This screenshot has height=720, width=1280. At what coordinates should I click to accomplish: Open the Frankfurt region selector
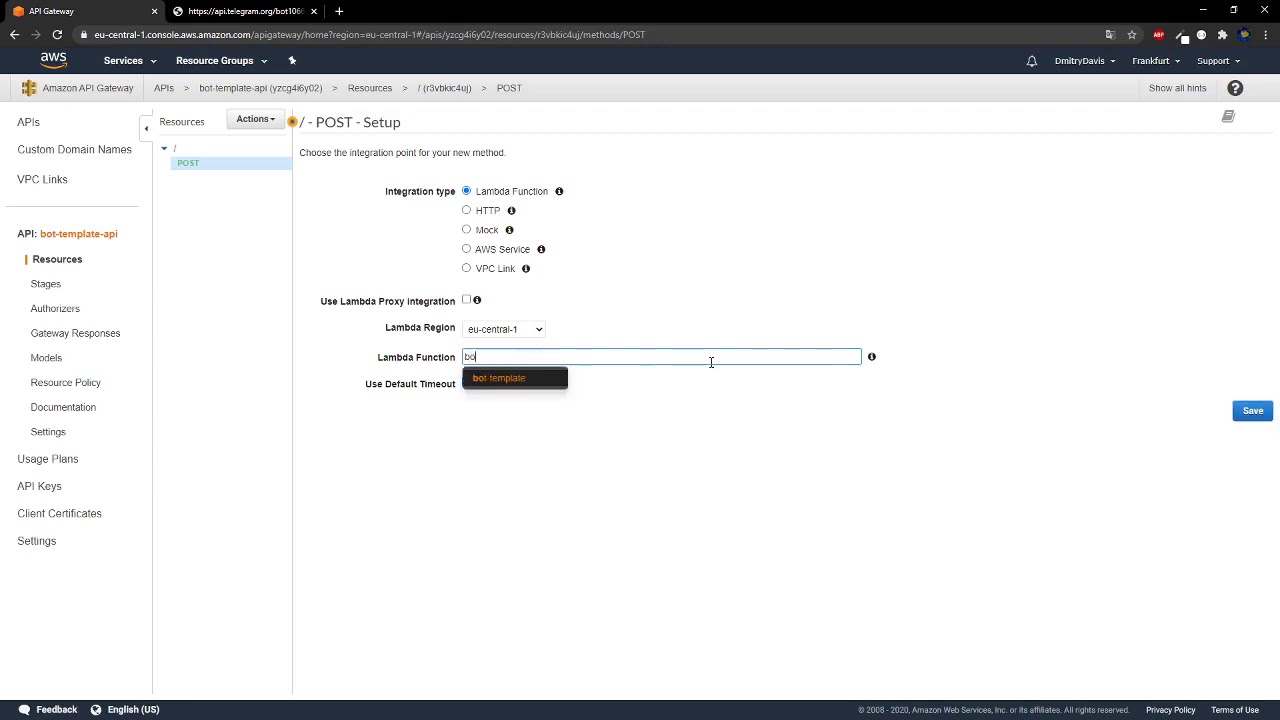[1157, 61]
